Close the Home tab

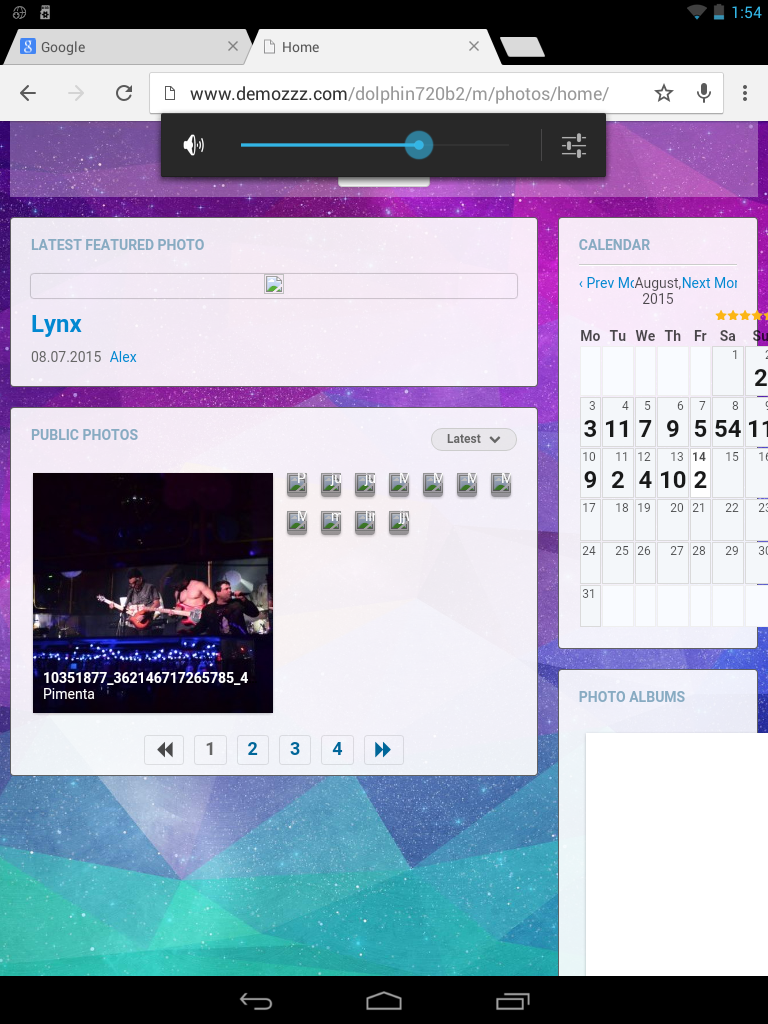click(x=474, y=46)
